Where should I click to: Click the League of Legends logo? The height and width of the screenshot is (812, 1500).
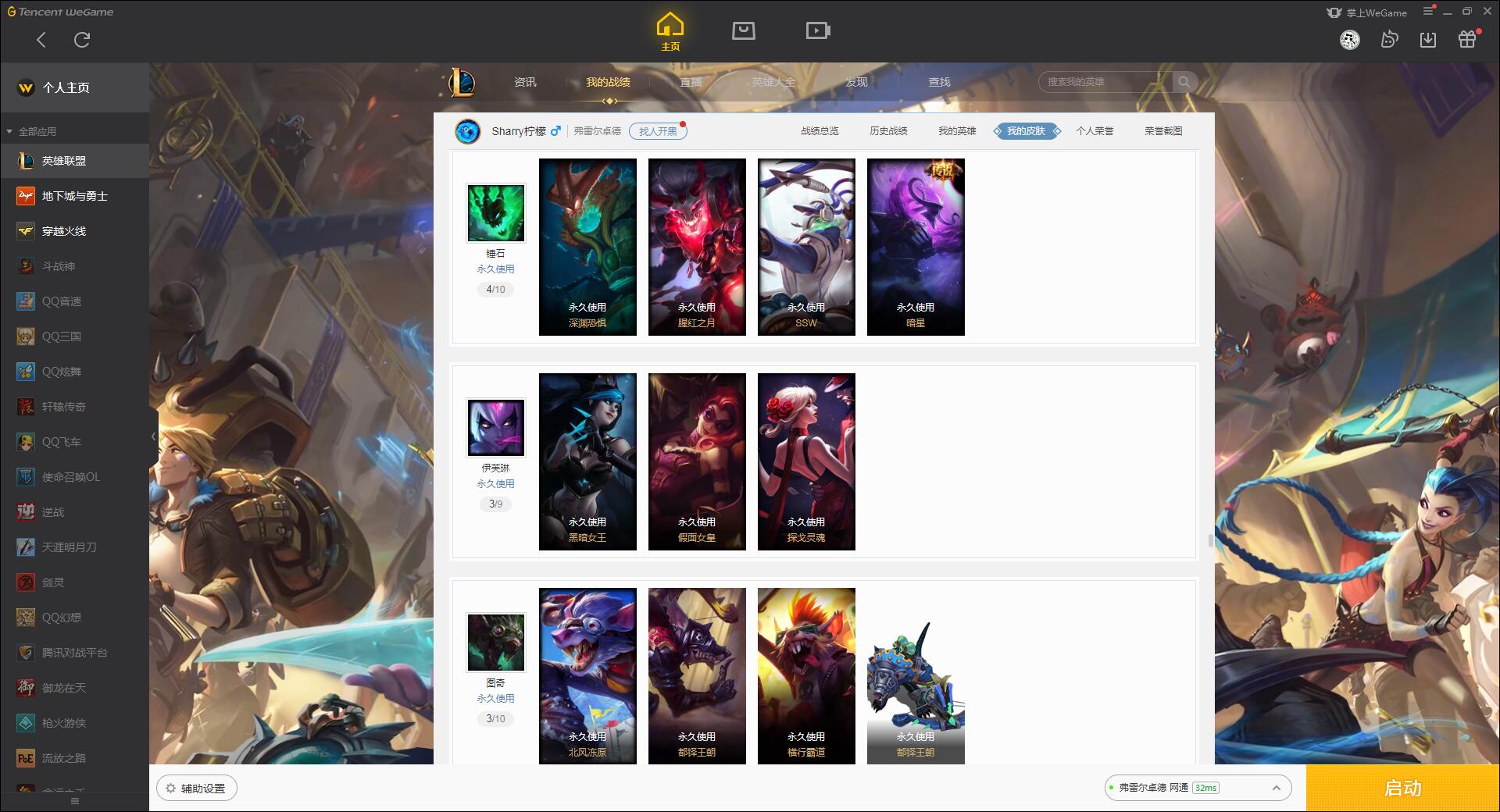[x=461, y=82]
